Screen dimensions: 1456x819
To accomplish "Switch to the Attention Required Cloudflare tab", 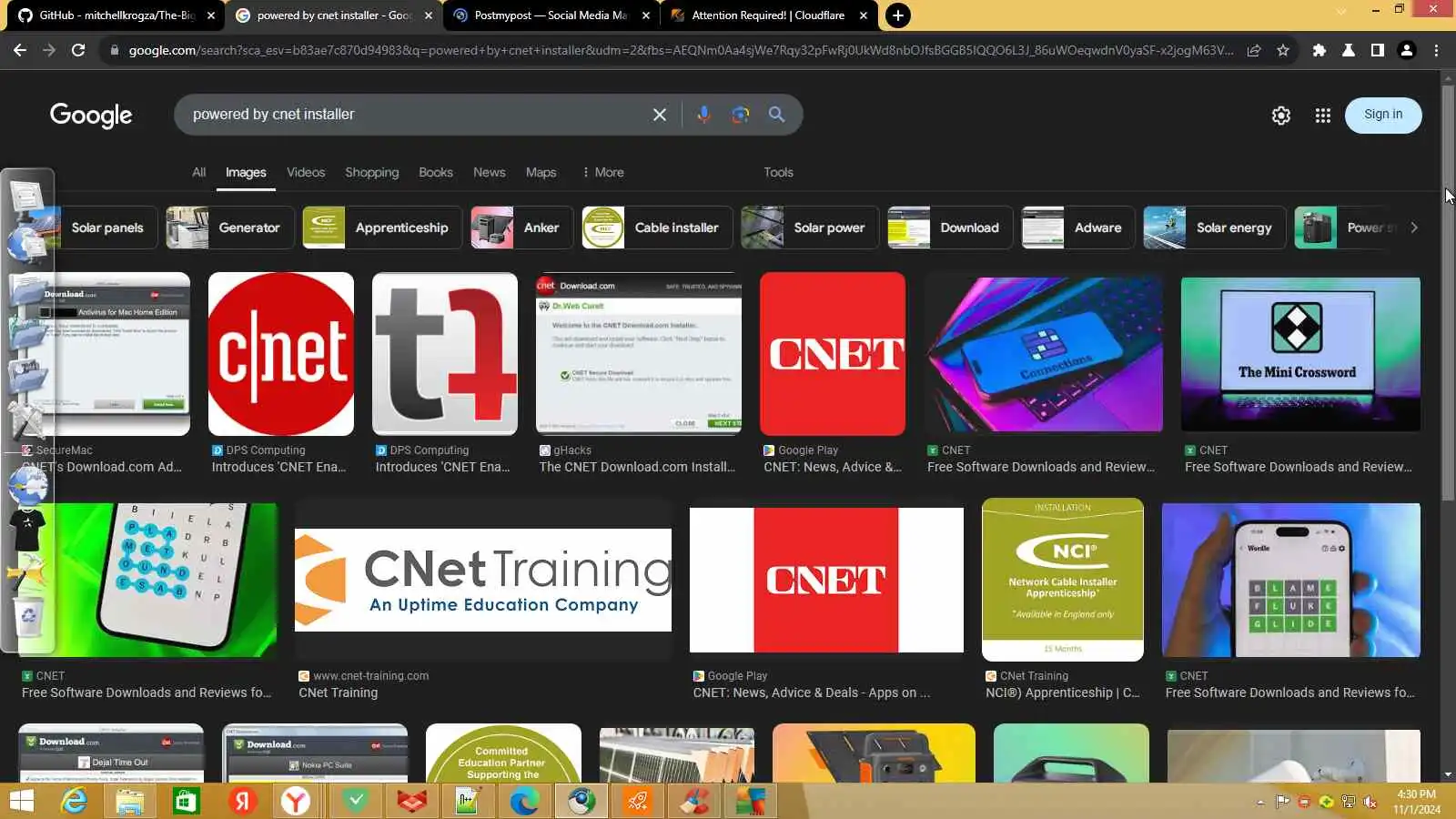I will coord(767,15).
